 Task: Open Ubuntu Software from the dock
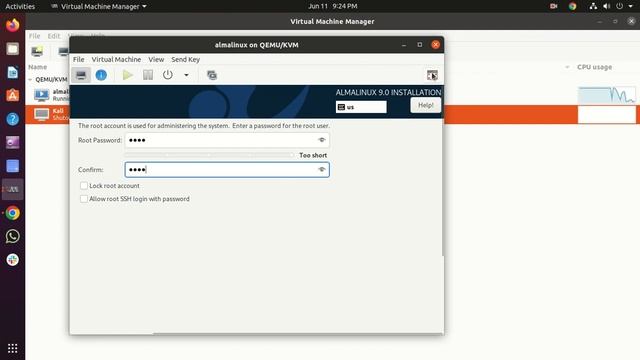pos(13,96)
